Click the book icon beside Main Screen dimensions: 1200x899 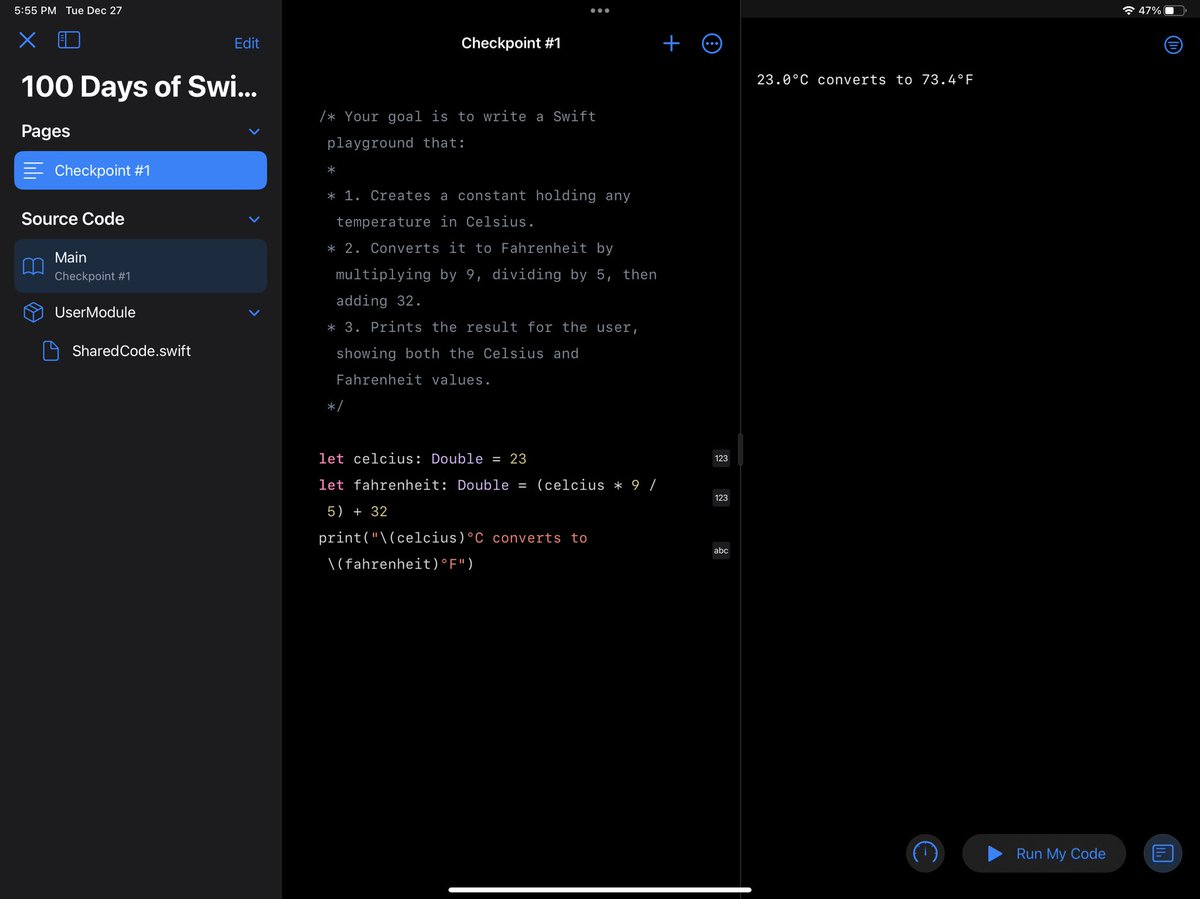click(34, 266)
